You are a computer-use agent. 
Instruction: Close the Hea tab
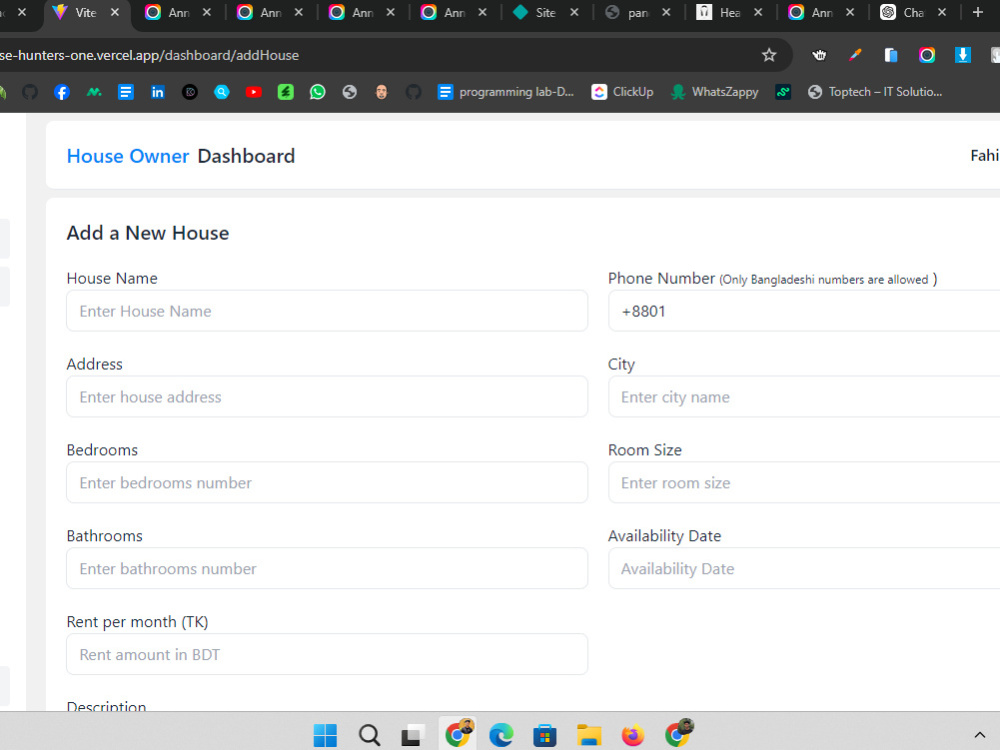coord(758,12)
